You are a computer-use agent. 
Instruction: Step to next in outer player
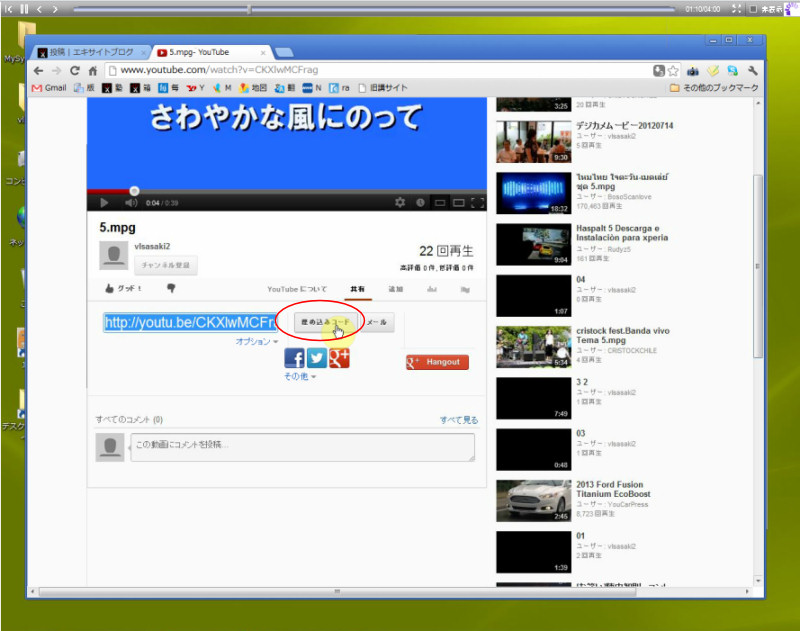click(55, 9)
